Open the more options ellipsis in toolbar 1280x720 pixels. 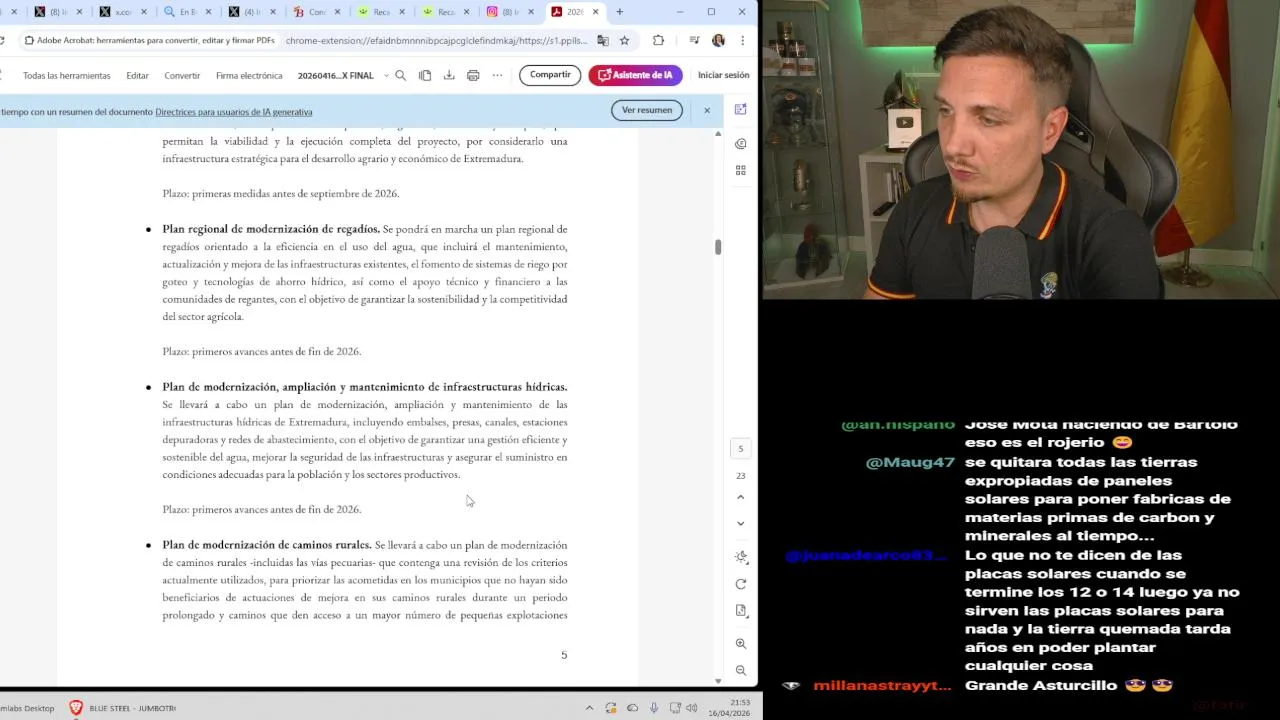(497, 75)
